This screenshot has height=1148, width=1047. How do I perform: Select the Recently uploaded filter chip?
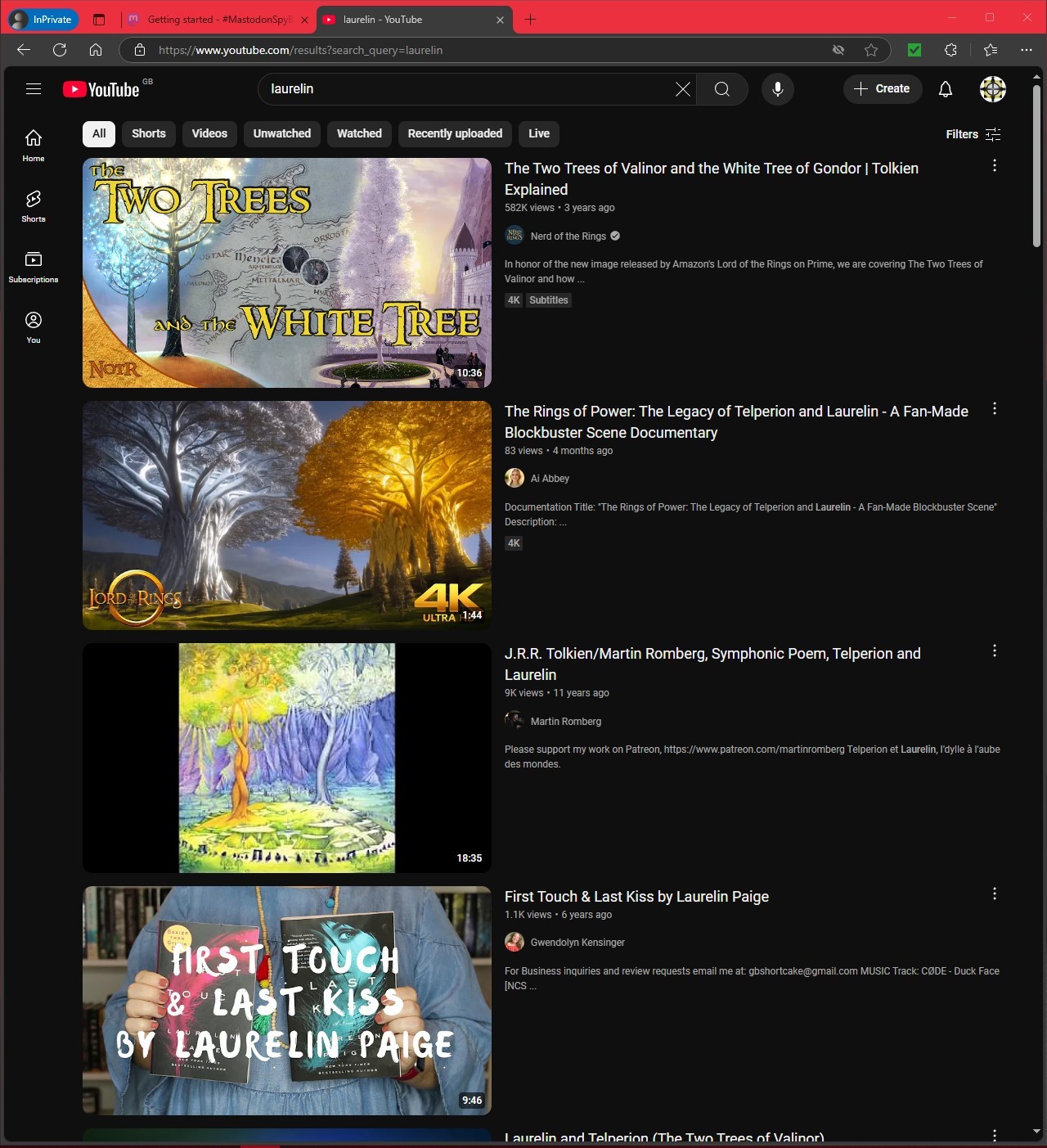pos(455,133)
